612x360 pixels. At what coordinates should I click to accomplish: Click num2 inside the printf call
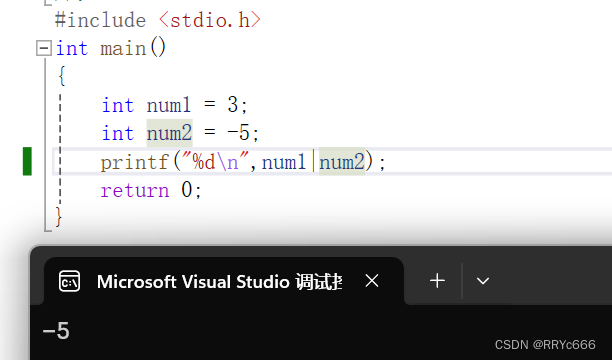click(x=342, y=161)
